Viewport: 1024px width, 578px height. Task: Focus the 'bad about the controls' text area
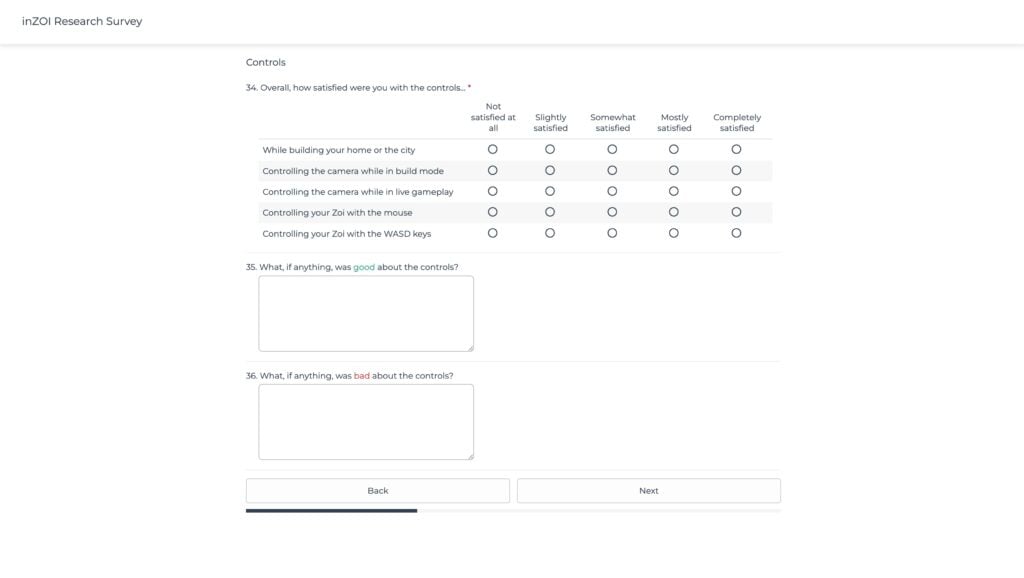tap(366, 421)
